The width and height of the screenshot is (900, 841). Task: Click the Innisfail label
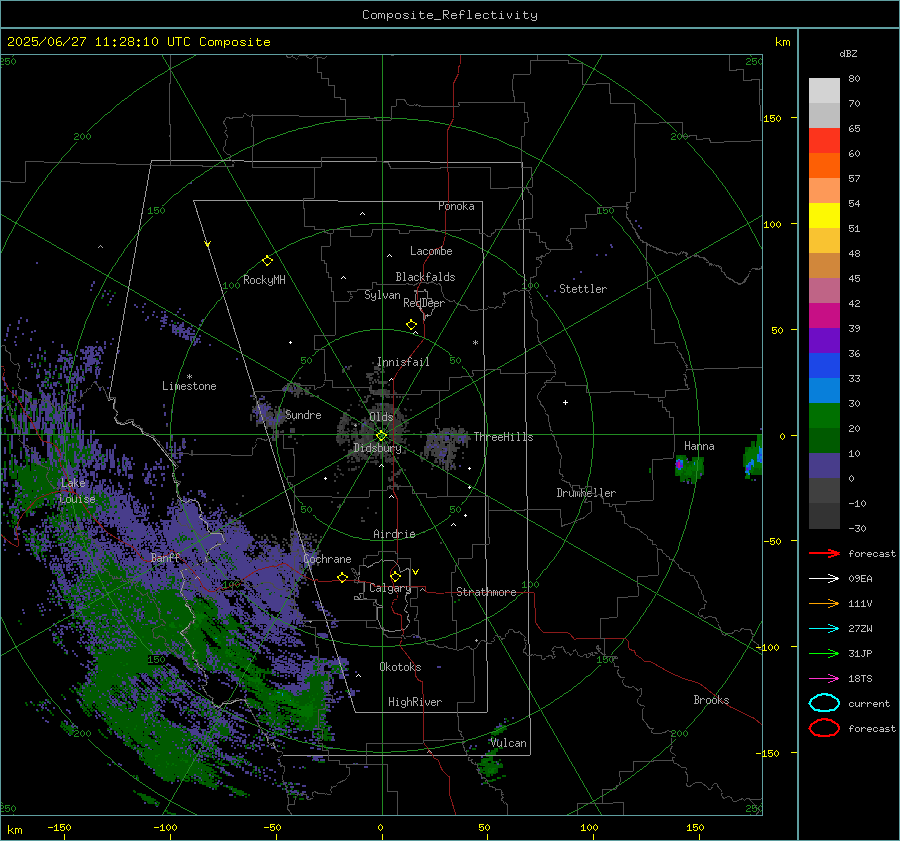[x=403, y=362]
